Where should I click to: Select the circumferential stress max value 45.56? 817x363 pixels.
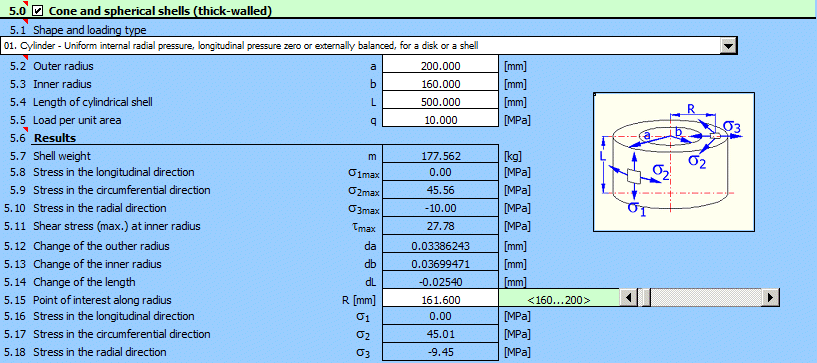[x=440, y=190]
